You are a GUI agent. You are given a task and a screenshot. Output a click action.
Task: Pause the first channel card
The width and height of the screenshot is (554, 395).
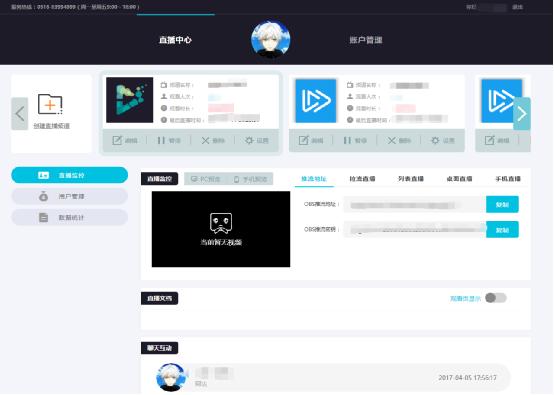coord(161,140)
